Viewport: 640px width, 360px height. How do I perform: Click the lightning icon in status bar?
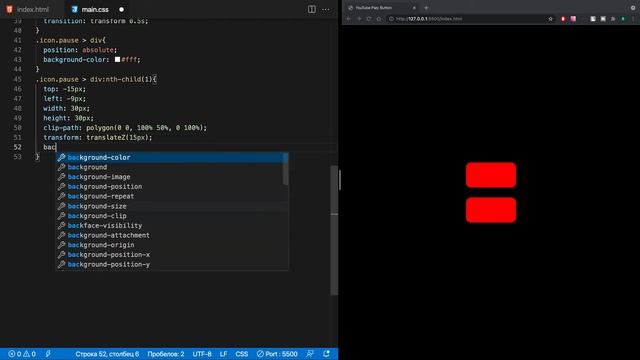(48, 354)
